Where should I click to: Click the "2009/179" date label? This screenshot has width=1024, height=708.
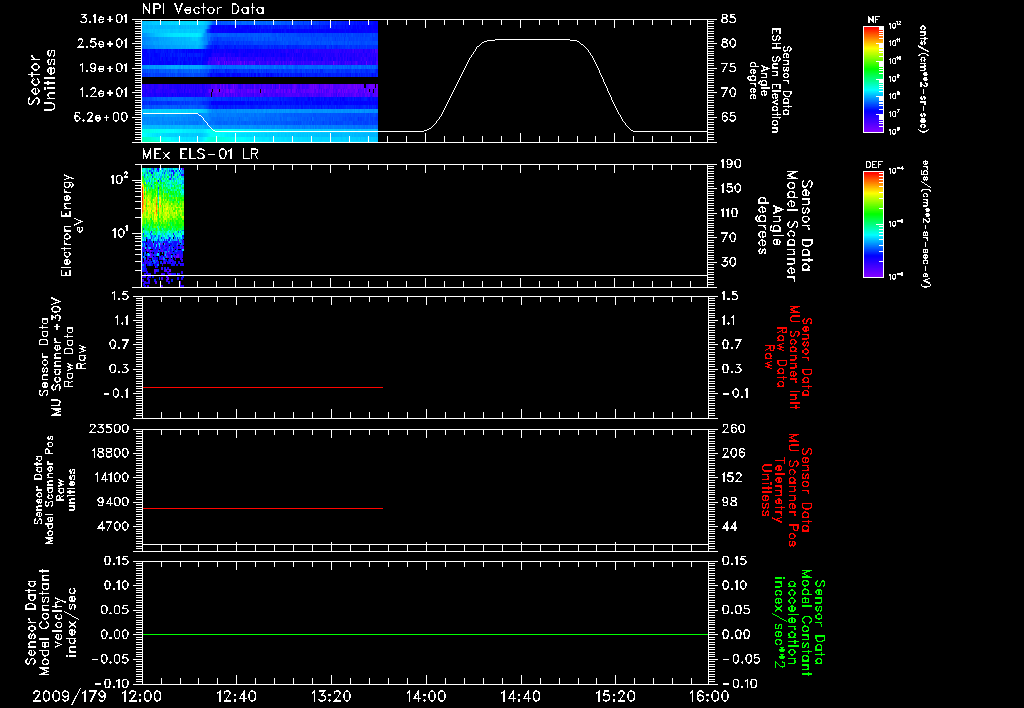[69, 696]
